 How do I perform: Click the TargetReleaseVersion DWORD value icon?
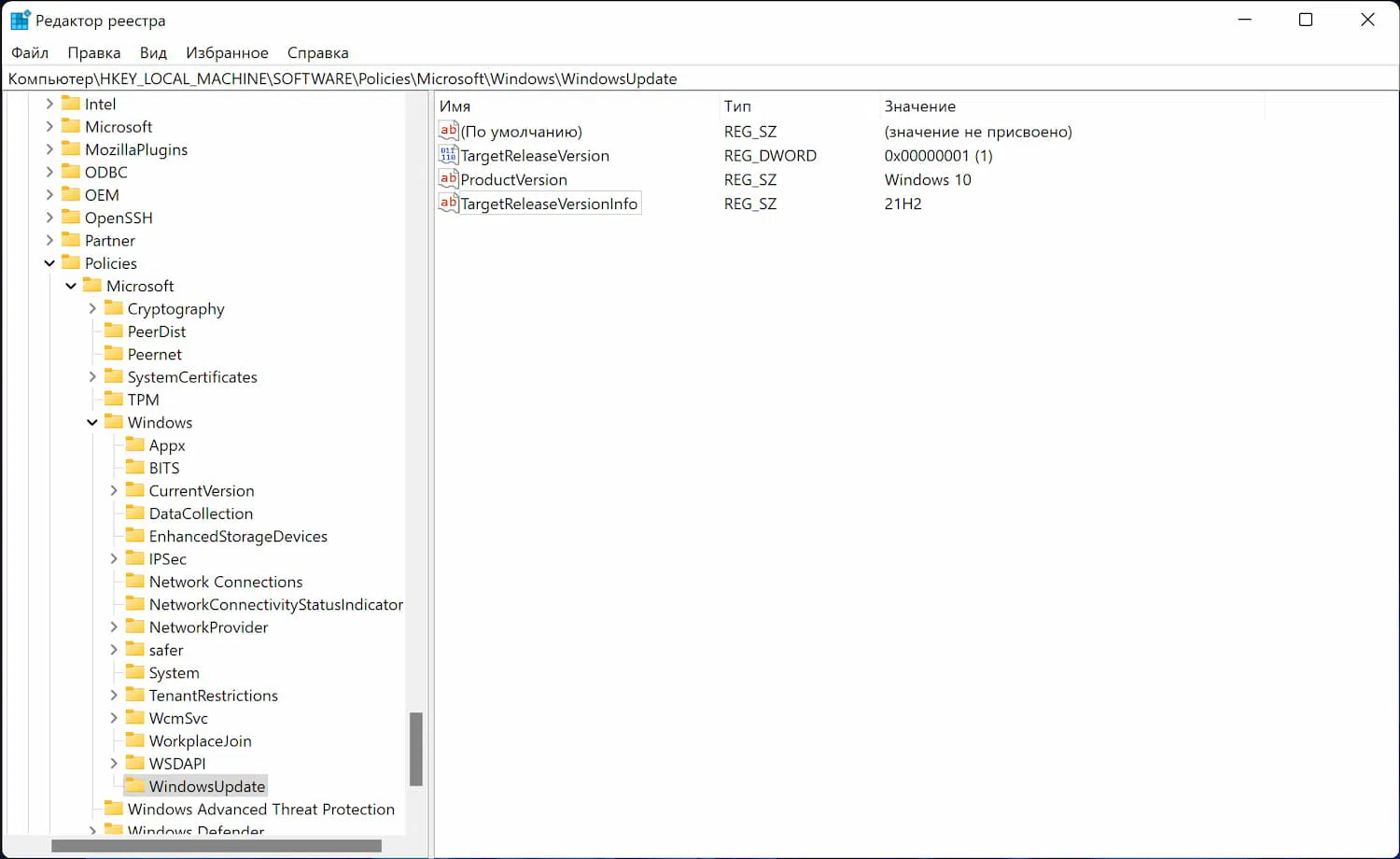pyautogui.click(x=448, y=155)
